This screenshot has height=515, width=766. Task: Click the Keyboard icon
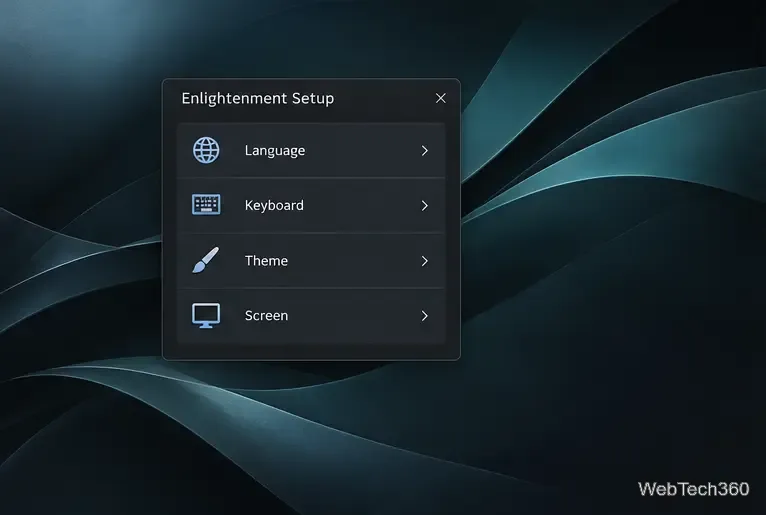point(206,205)
